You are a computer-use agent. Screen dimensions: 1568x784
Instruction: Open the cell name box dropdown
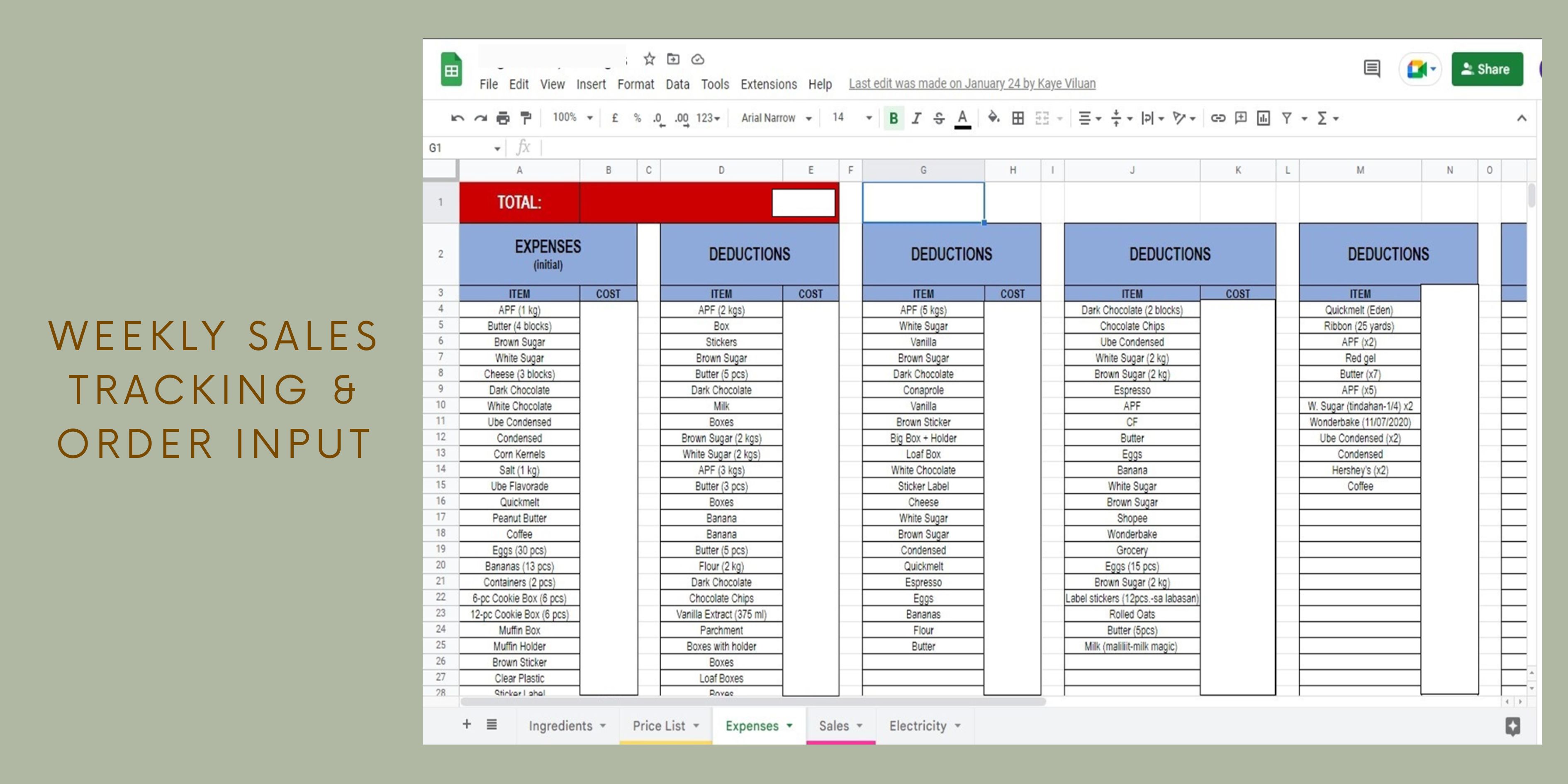[x=497, y=149]
